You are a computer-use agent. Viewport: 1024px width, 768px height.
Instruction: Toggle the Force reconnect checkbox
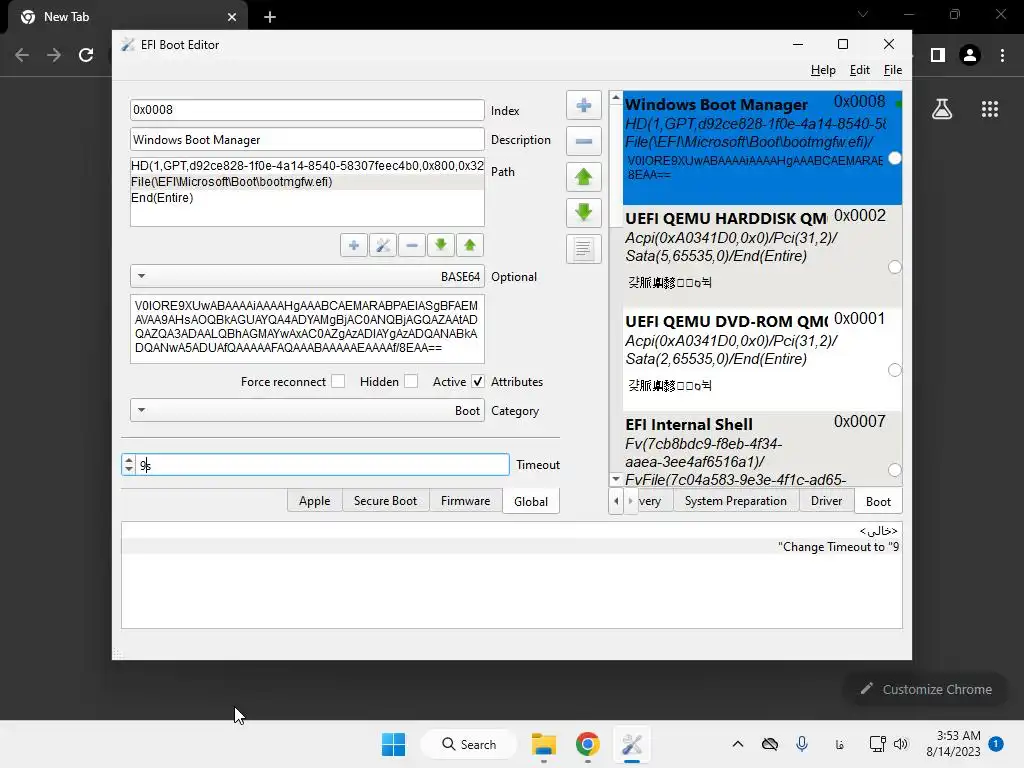point(338,381)
